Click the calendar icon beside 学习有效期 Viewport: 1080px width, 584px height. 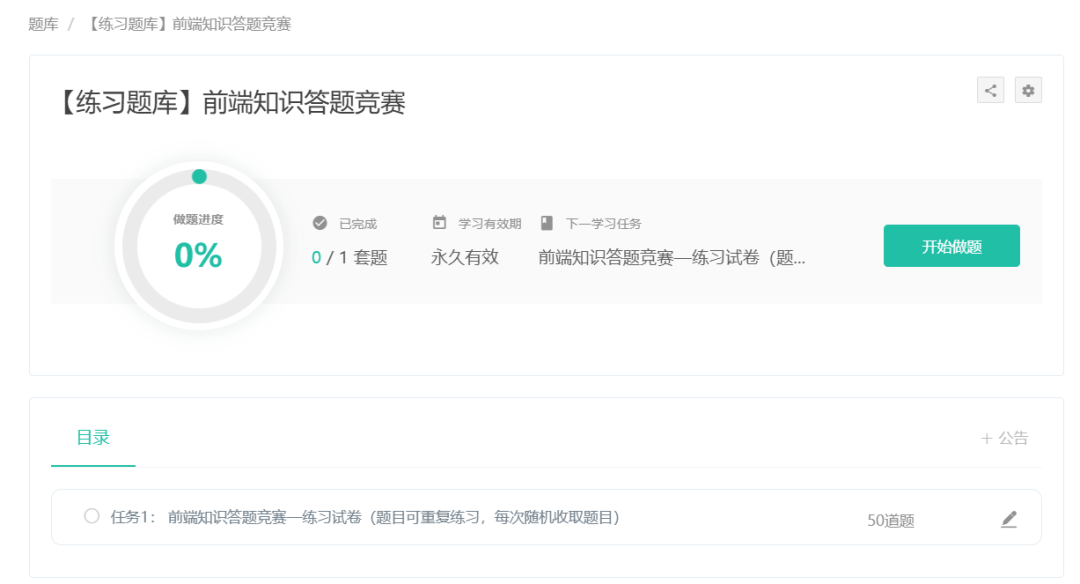click(439, 222)
